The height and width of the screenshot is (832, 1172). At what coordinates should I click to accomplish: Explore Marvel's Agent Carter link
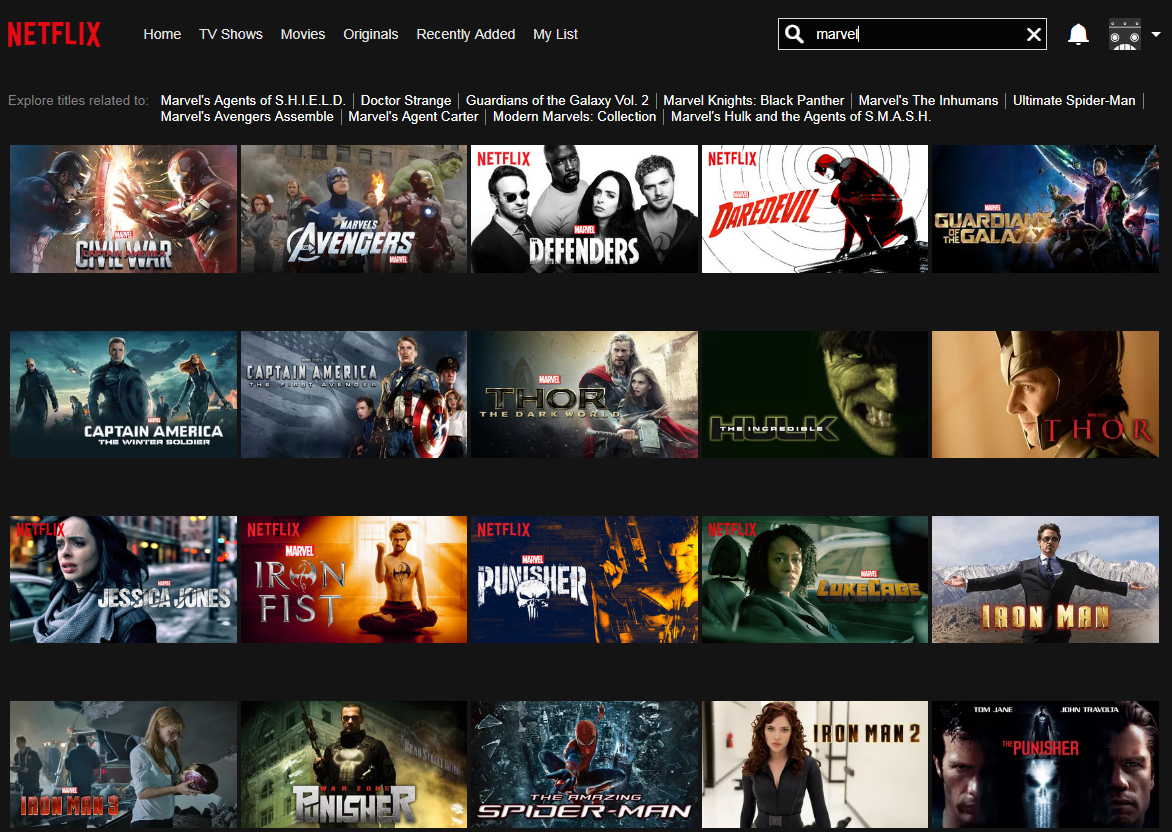point(413,117)
